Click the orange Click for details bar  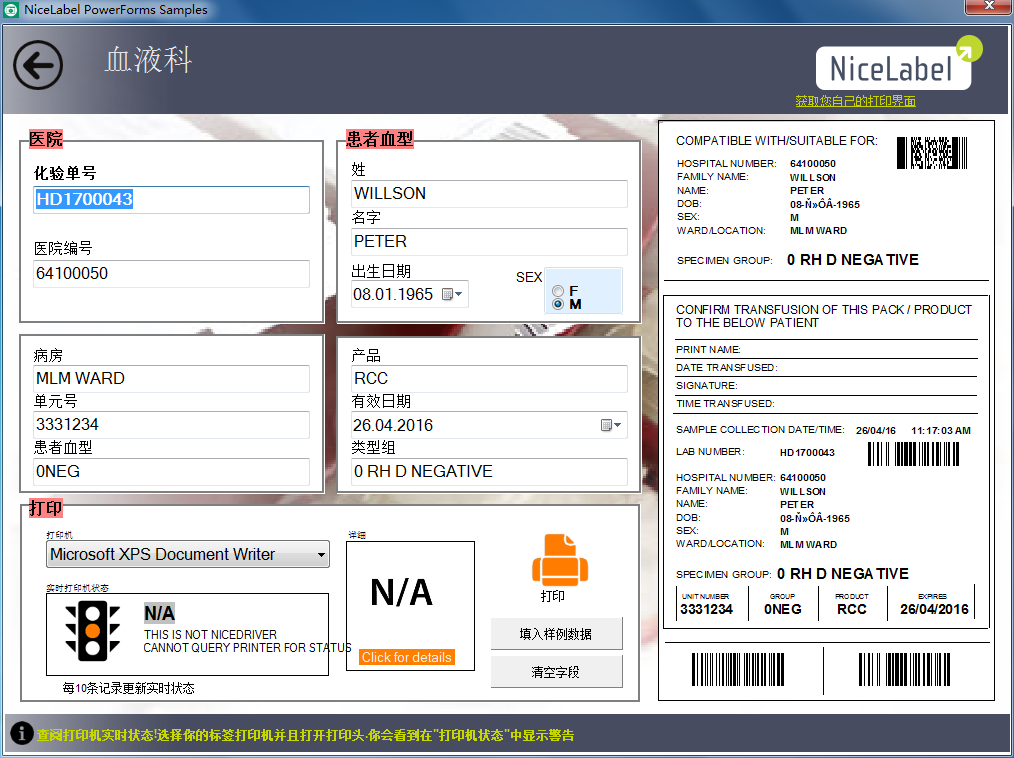[x=409, y=658]
